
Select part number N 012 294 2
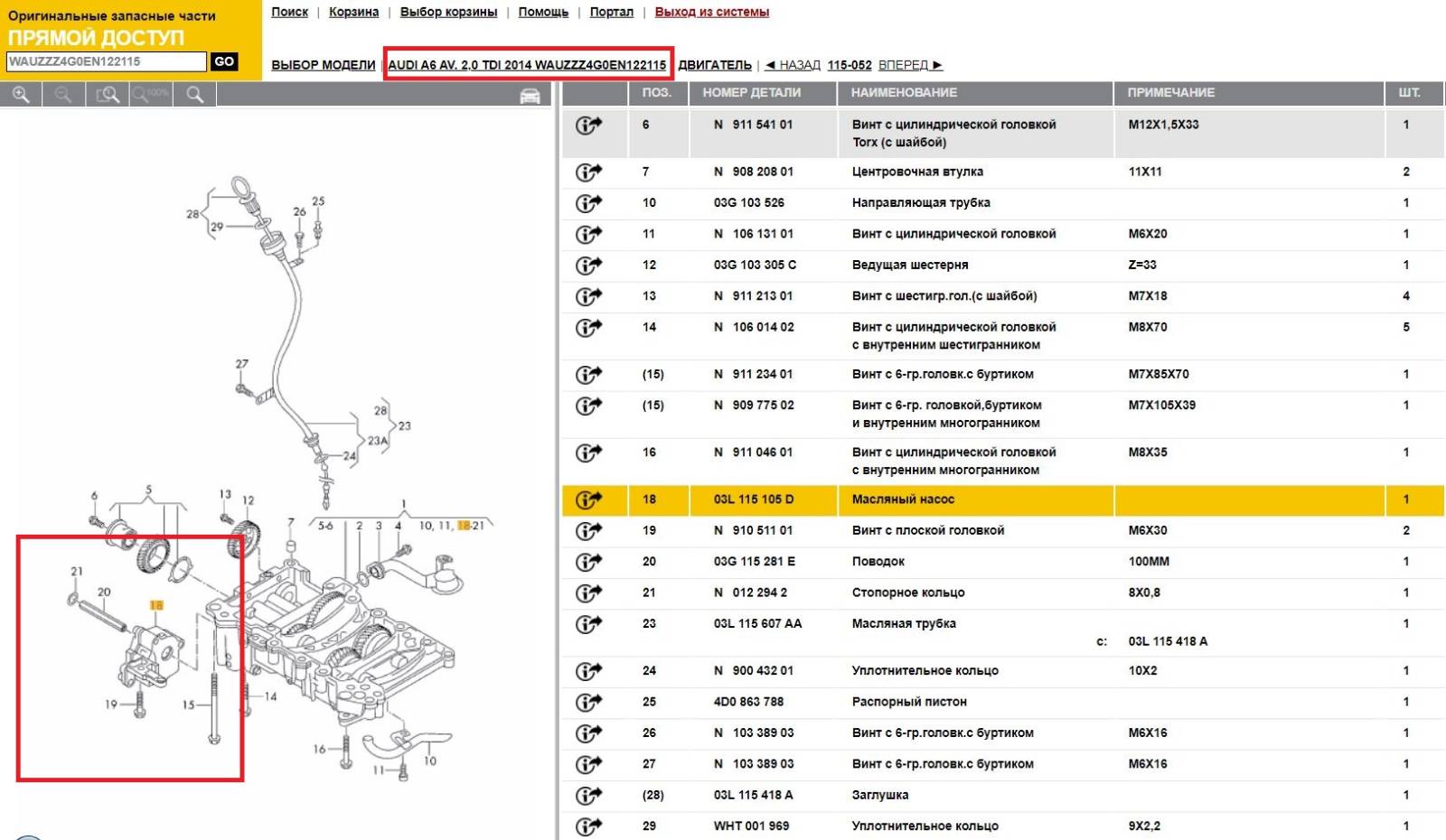pos(750,593)
